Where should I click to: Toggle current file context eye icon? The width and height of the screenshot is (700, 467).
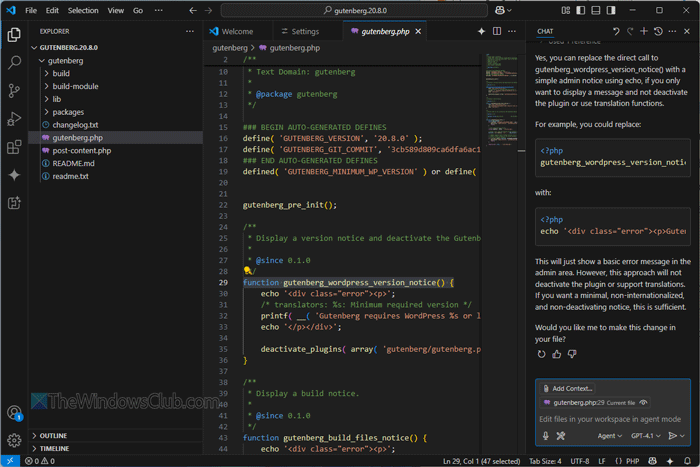pos(643,403)
